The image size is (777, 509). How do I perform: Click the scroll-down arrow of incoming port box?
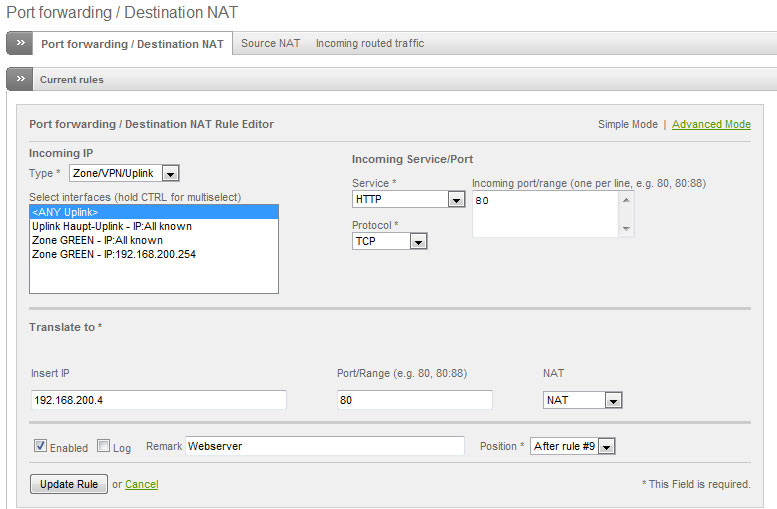[x=626, y=229]
